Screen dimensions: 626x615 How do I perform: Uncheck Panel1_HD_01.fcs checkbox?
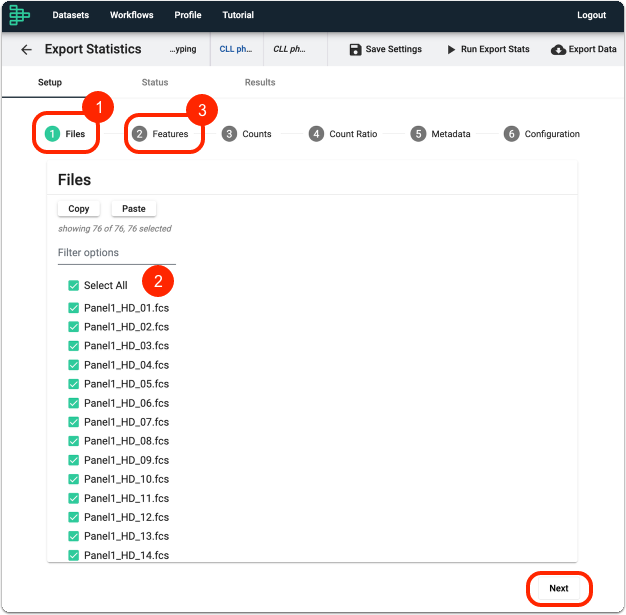(x=73, y=308)
